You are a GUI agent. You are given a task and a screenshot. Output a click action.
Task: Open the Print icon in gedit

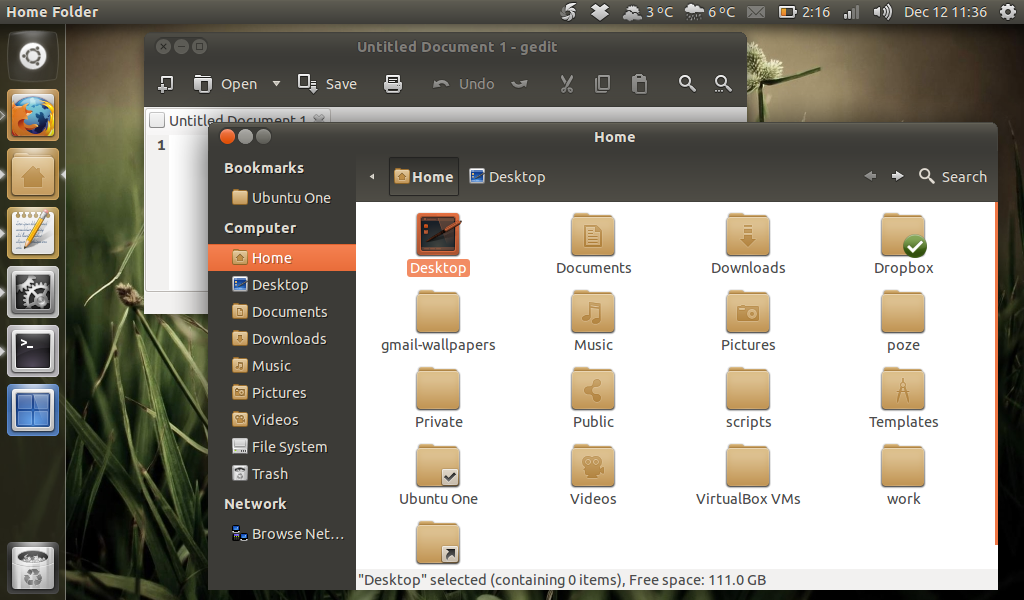click(393, 84)
